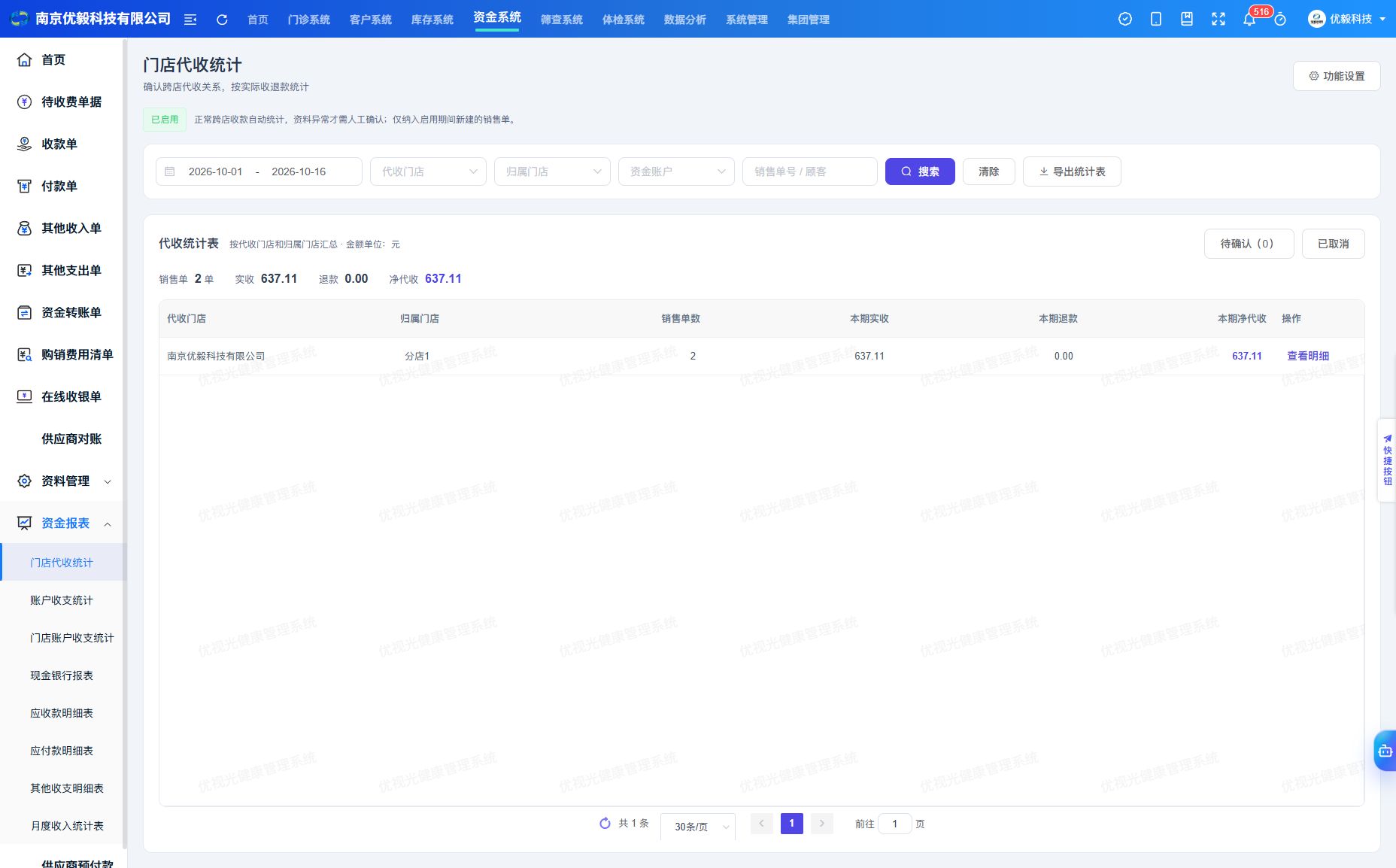This screenshot has width=1396, height=868.
Task: Open the bookmark manual icon in header
Action: point(1187,19)
